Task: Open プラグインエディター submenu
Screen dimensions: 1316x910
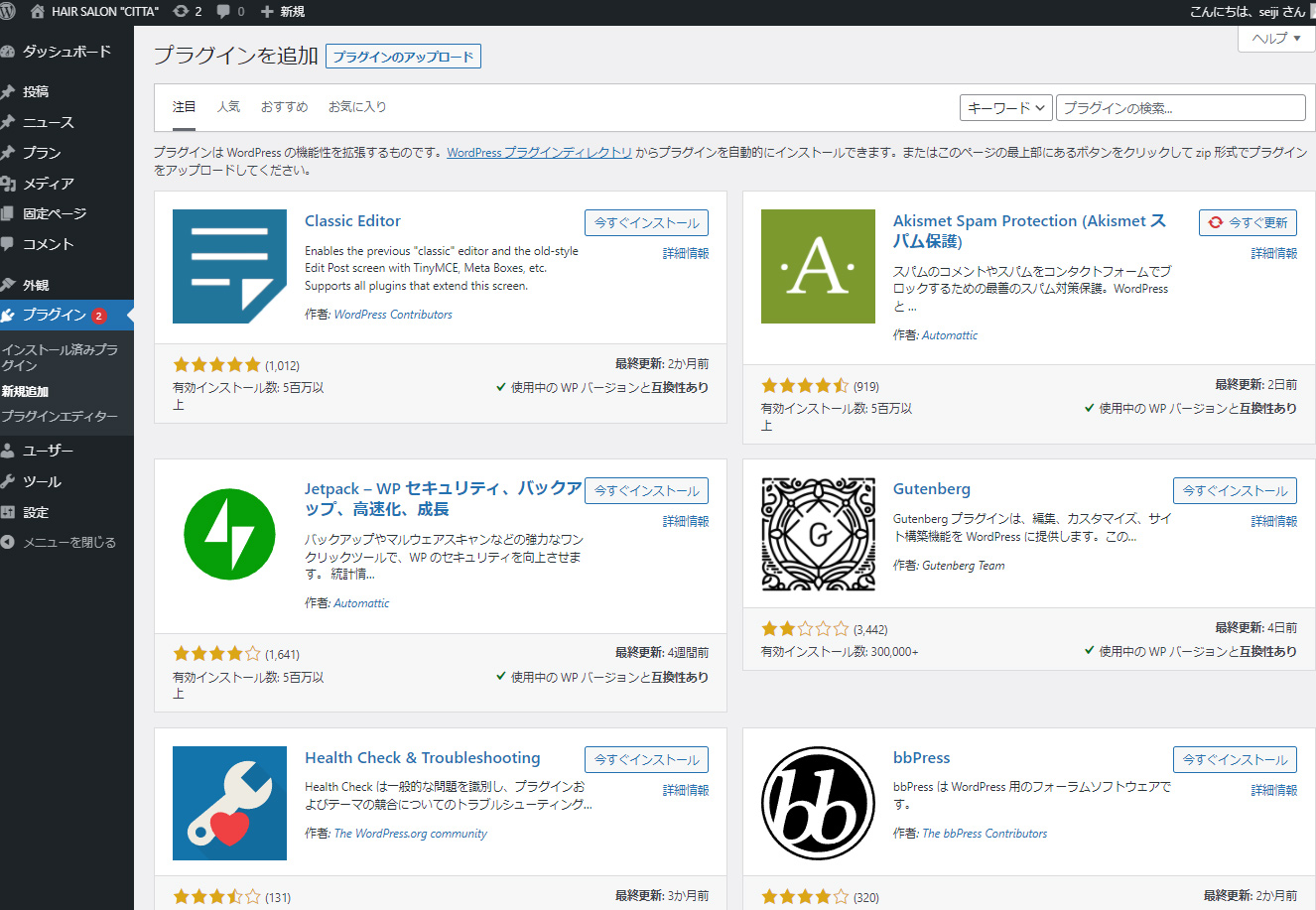Action: [60, 417]
